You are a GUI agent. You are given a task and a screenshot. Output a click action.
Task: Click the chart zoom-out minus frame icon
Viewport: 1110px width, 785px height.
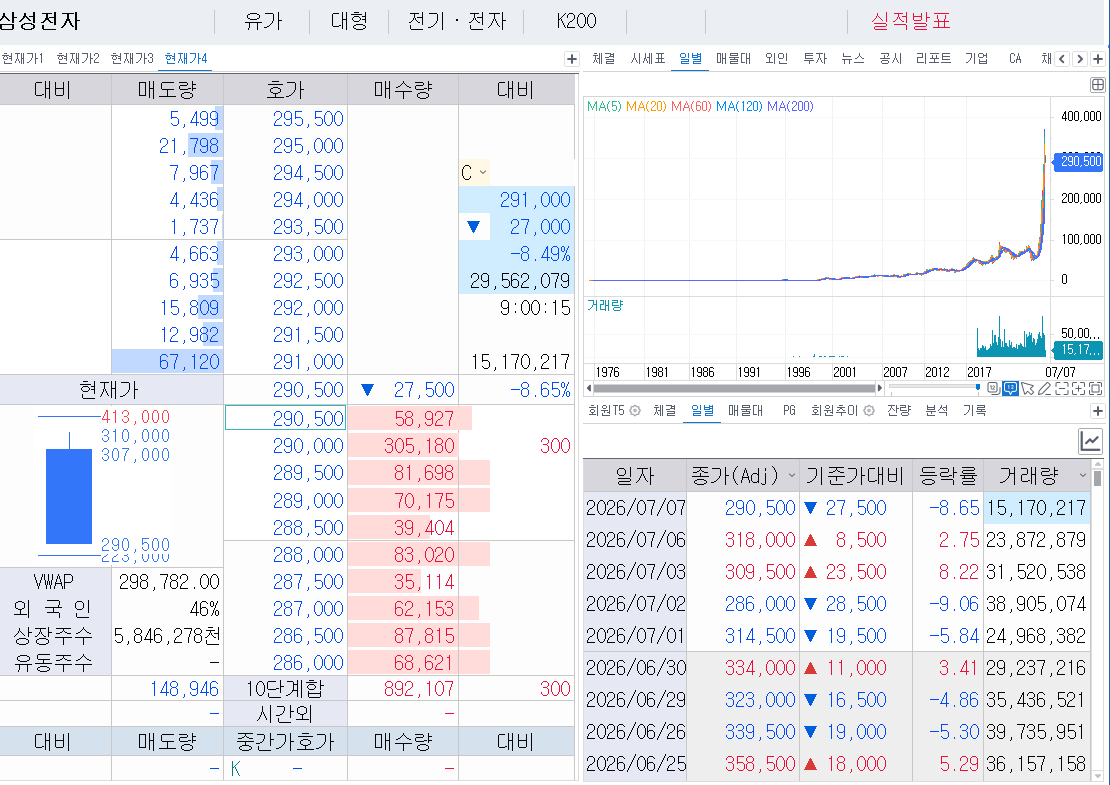point(1061,388)
